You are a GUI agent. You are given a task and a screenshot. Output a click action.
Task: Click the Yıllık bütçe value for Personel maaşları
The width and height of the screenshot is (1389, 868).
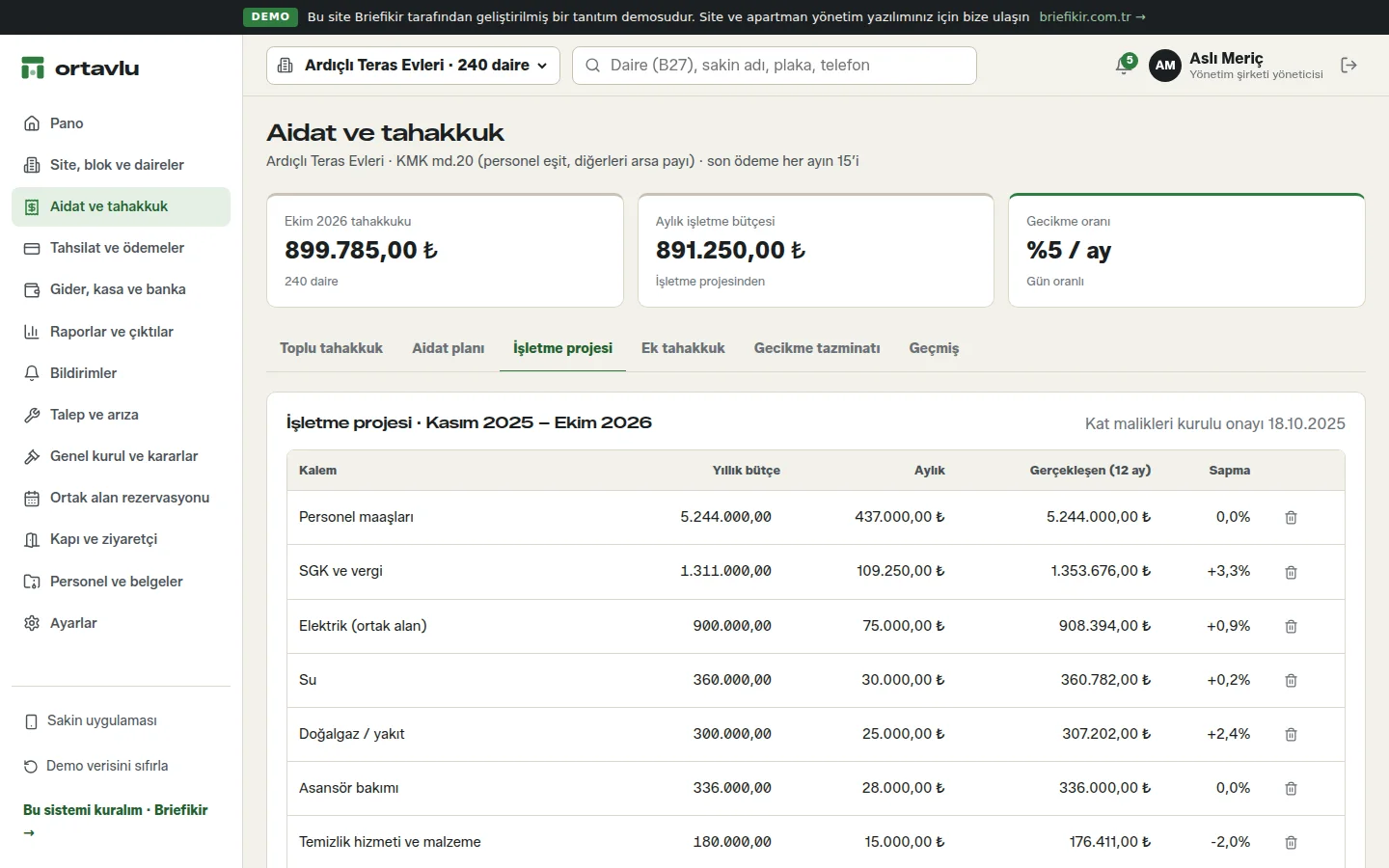pyautogui.click(x=725, y=517)
